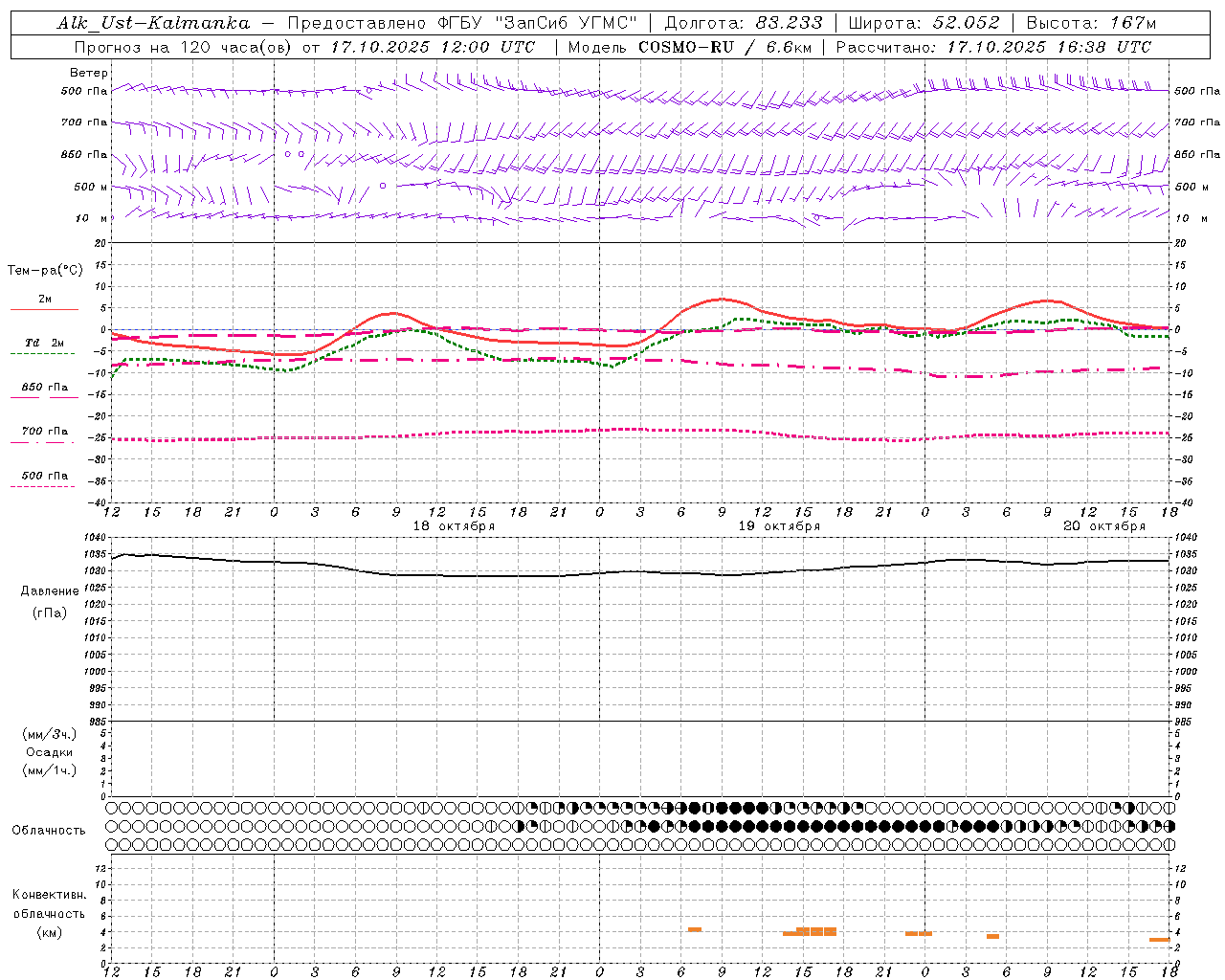Click the (мм/1ч.) precipitation unit label
Screen dimensions: 1225x980
pos(50,770)
